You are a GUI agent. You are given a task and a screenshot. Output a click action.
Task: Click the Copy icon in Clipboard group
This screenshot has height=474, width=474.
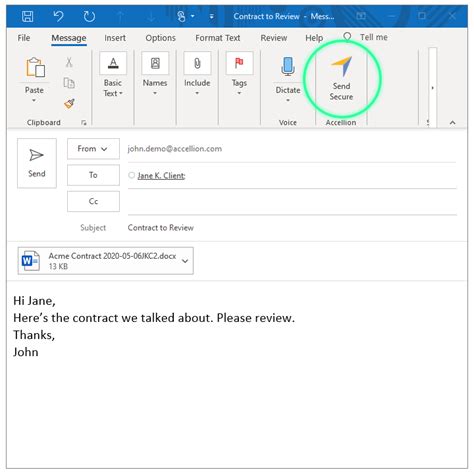tap(69, 83)
